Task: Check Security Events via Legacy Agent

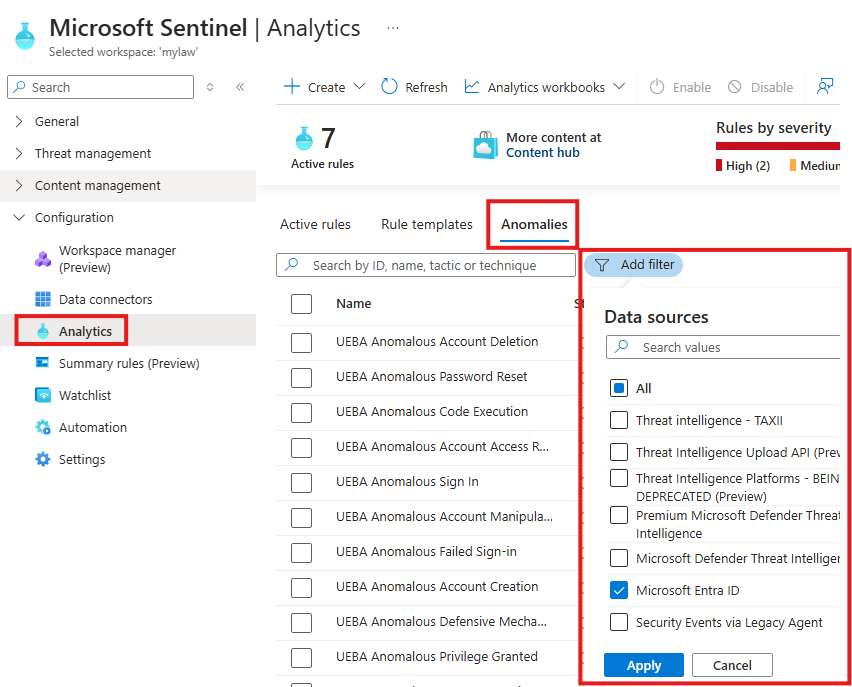Action: (x=619, y=622)
